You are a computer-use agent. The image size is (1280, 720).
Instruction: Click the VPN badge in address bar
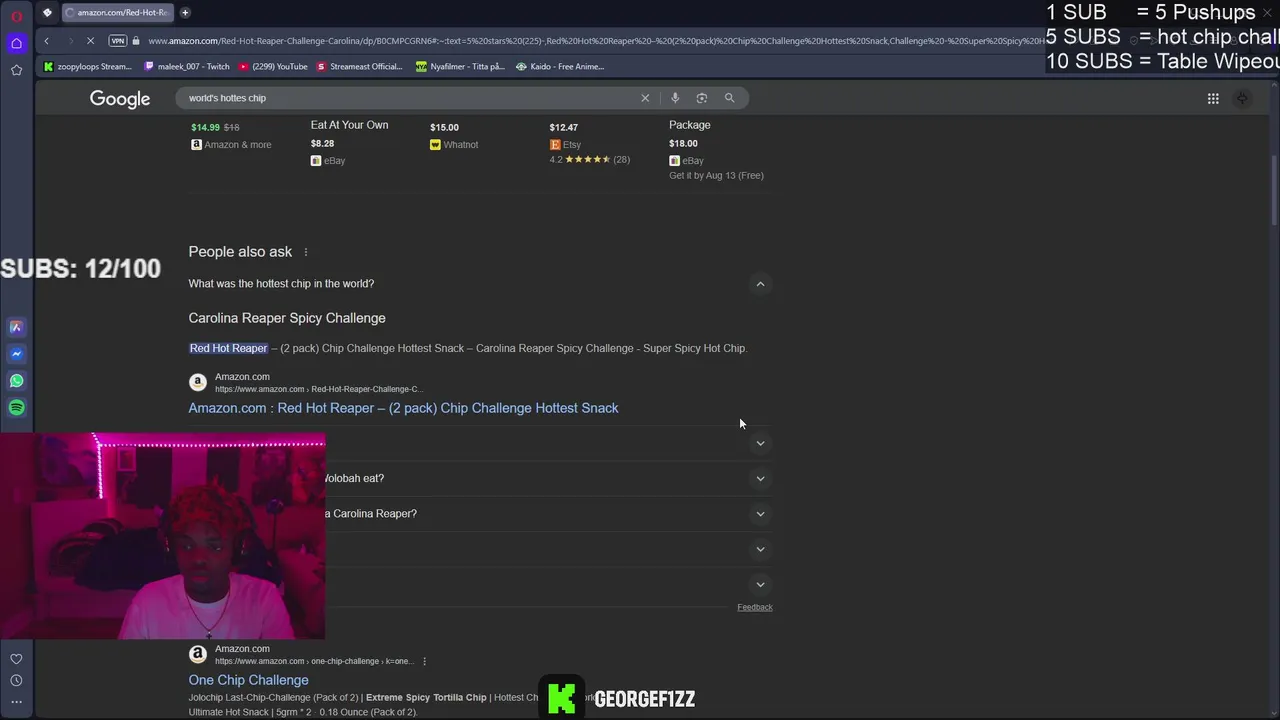pyautogui.click(x=118, y=41)
